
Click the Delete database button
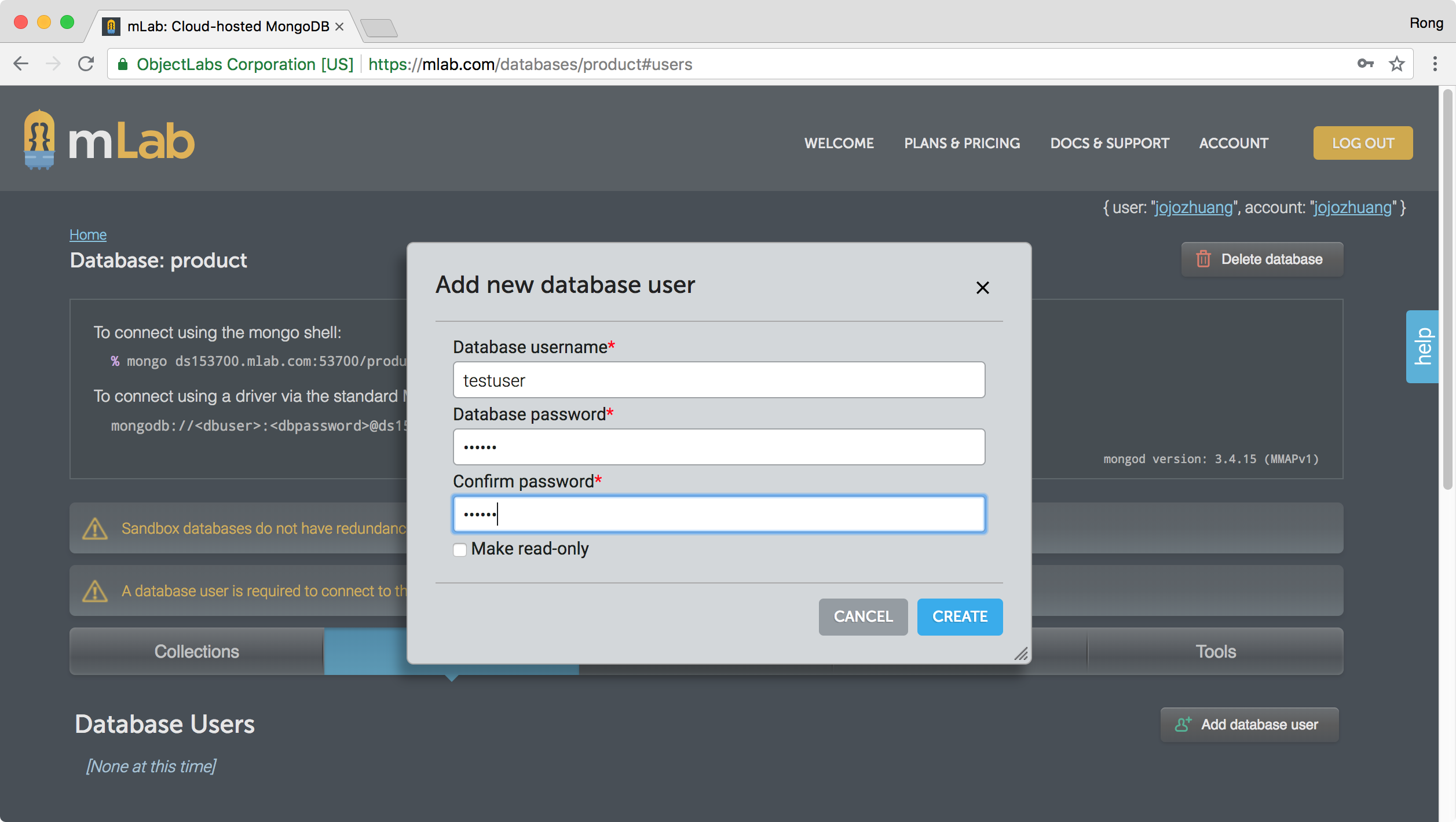[1262, 259]
